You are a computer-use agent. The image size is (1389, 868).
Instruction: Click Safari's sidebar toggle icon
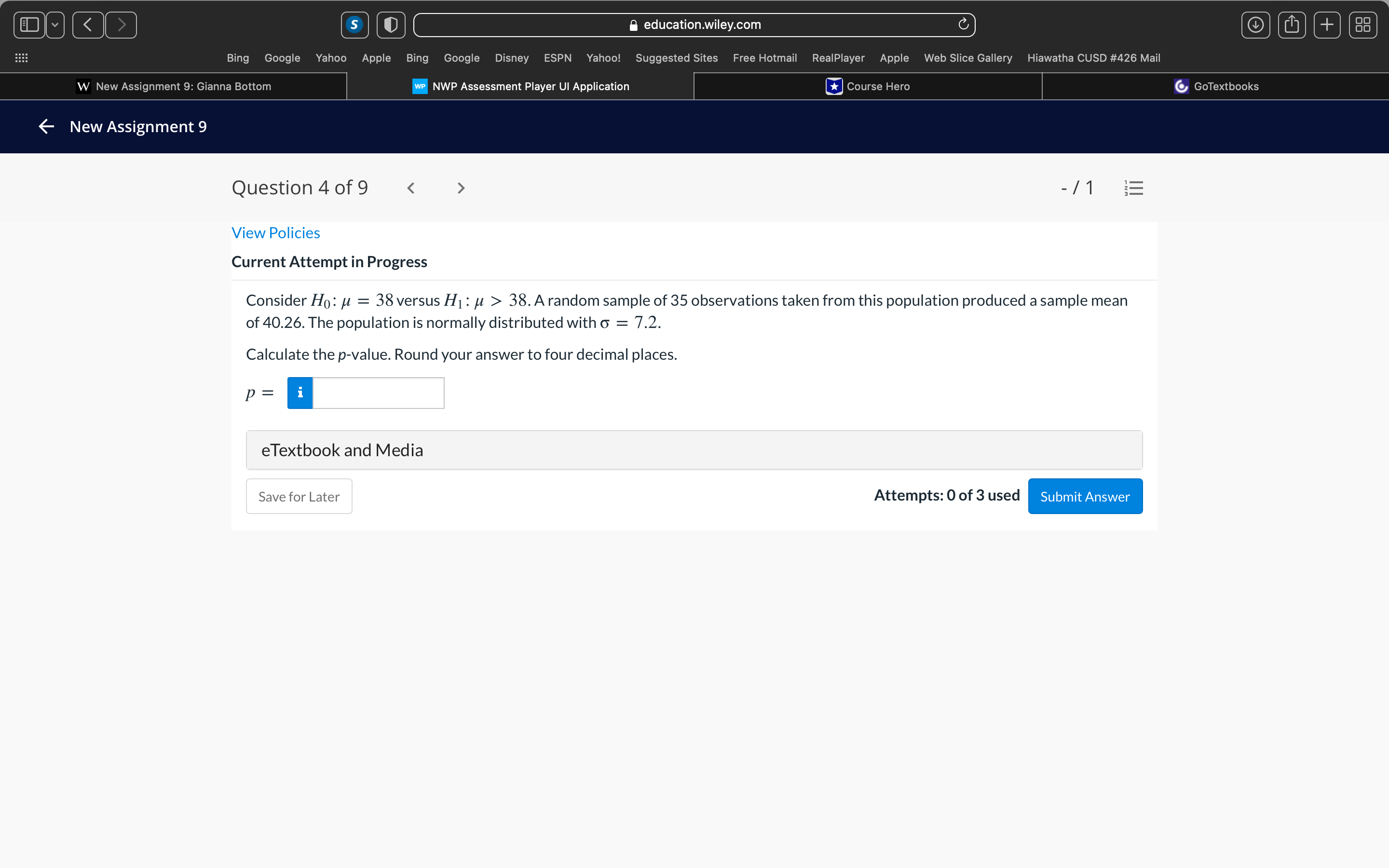29,25
